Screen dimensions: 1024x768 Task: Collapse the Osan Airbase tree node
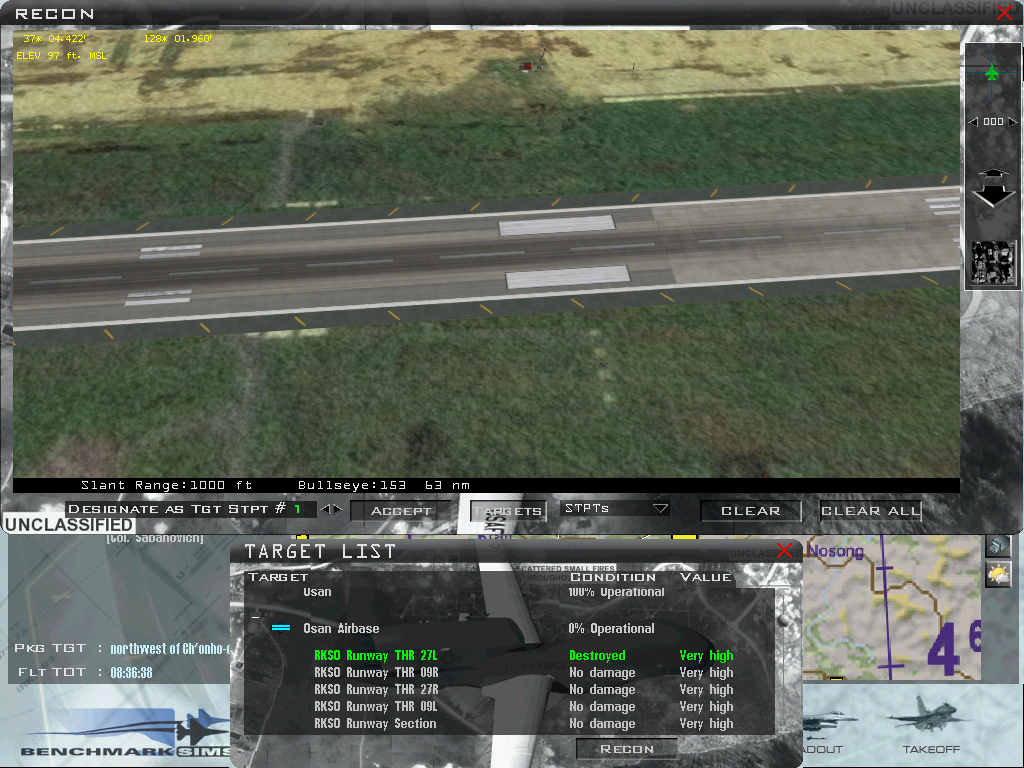(256, 616)
